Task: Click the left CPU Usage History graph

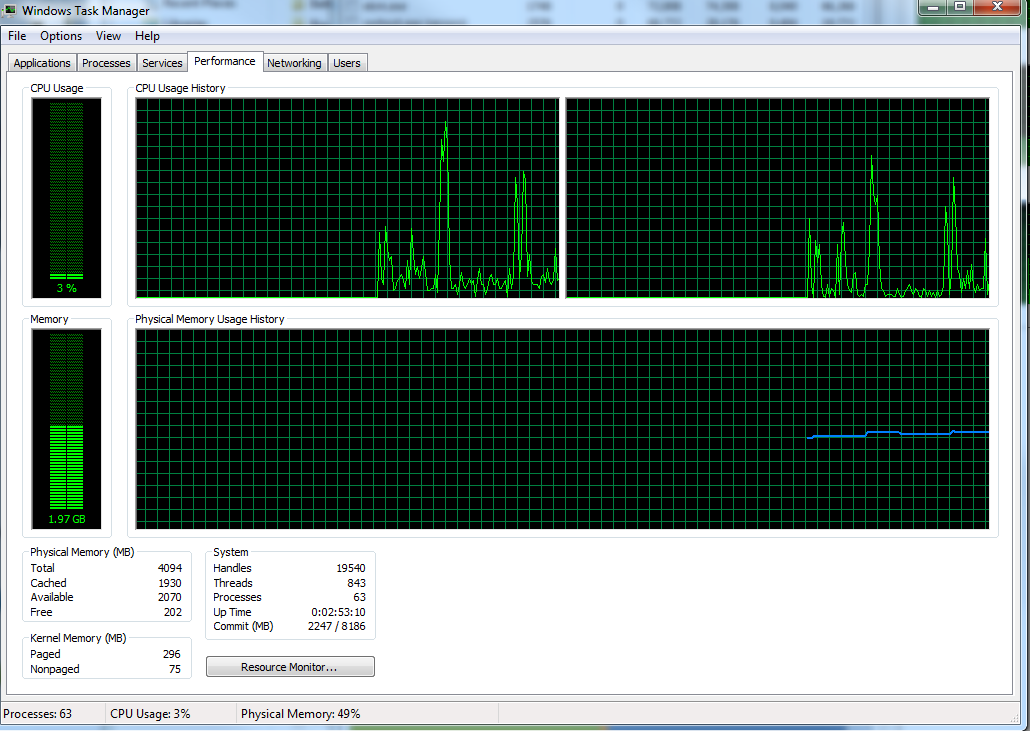Action: [347, 198]
